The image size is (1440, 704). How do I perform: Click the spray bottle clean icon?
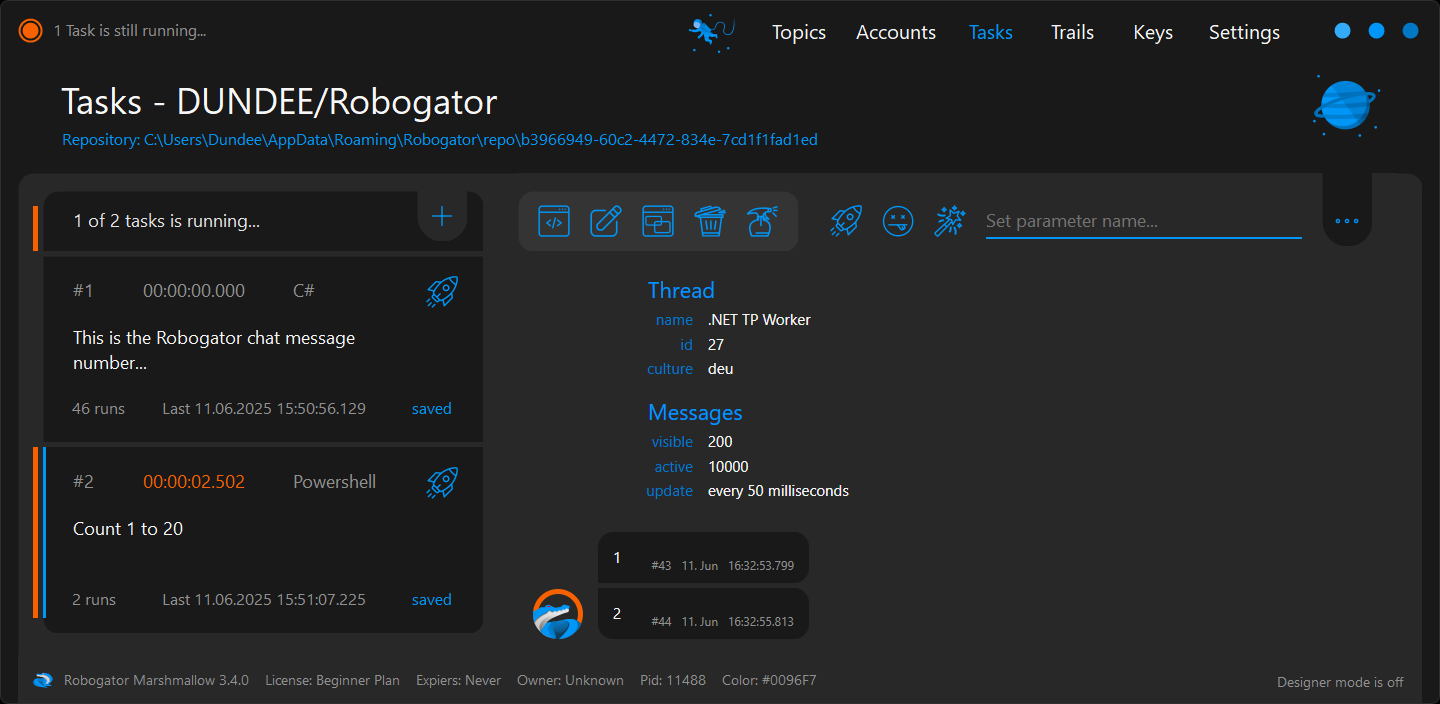pos(763,221)
